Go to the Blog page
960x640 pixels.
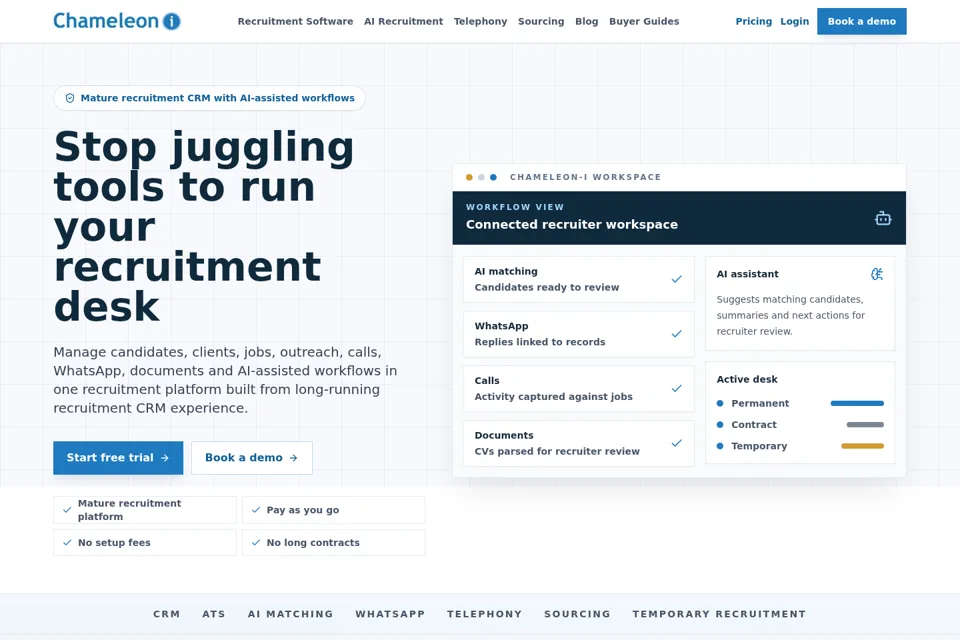click(x=587, y=21)
